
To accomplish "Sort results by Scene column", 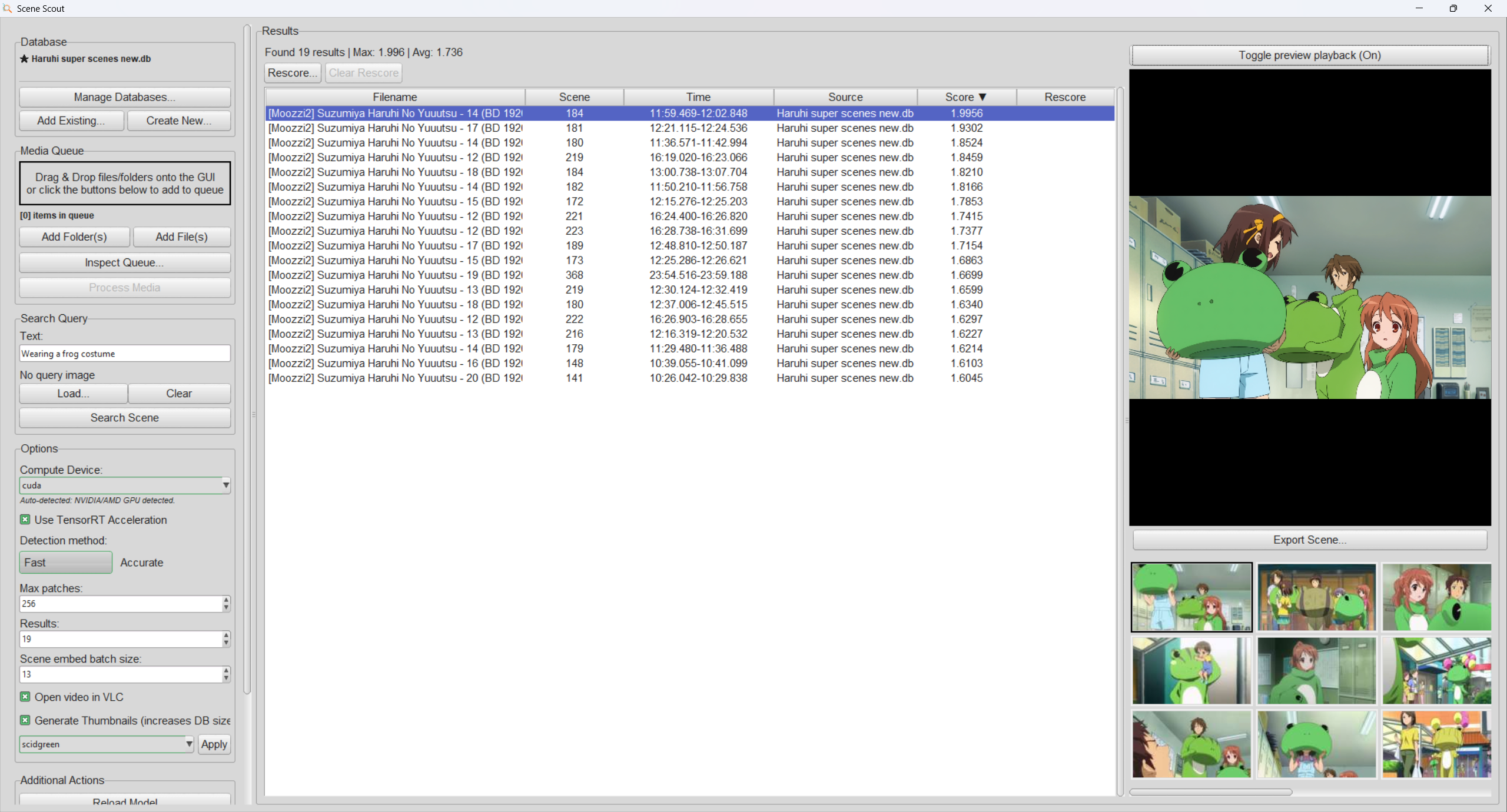I will point(575,97).
